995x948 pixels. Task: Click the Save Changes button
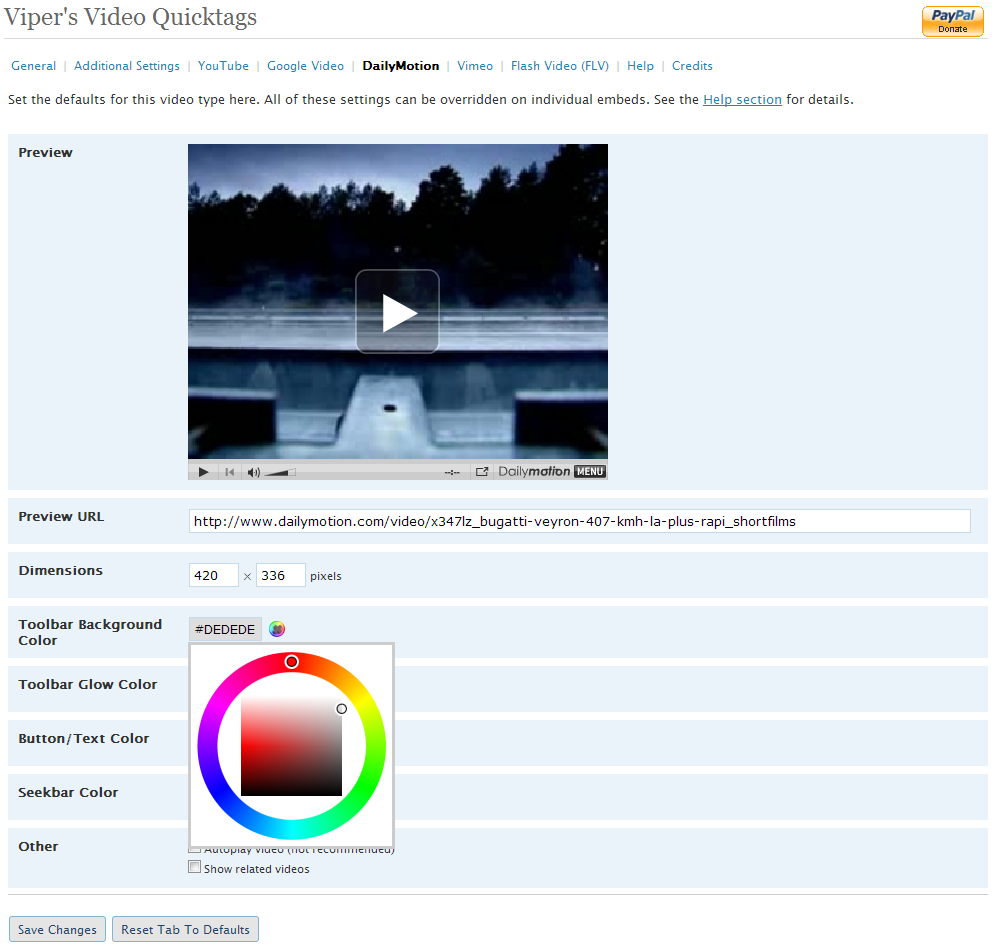57,929
